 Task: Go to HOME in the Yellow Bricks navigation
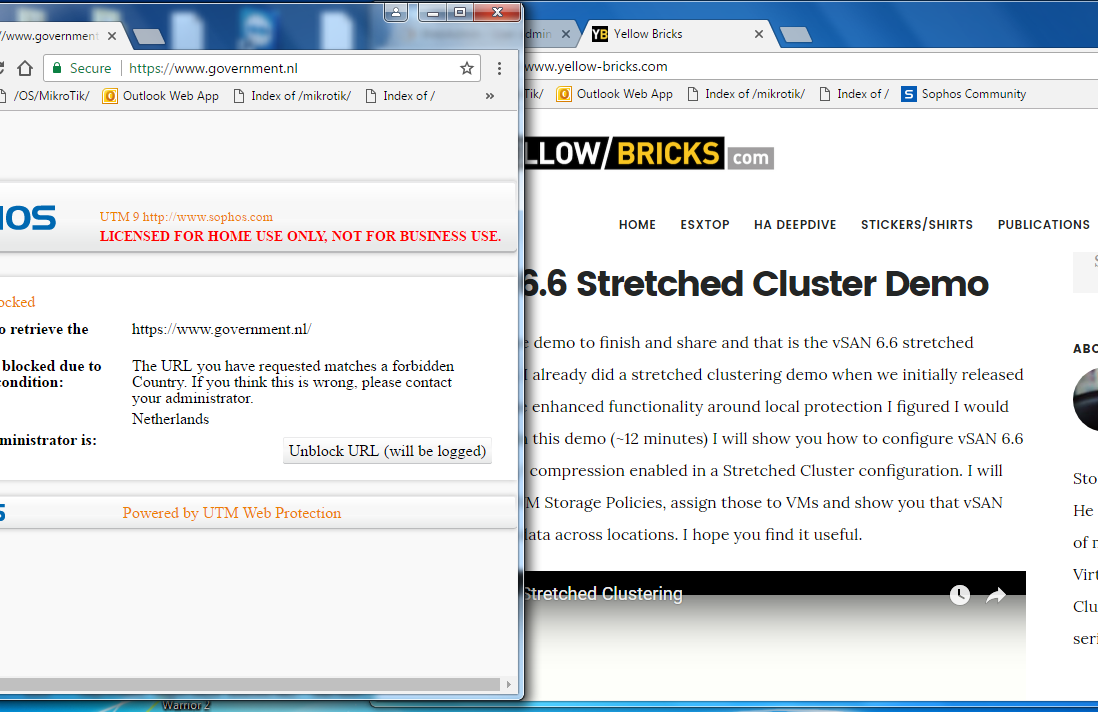tap(637, 225)
